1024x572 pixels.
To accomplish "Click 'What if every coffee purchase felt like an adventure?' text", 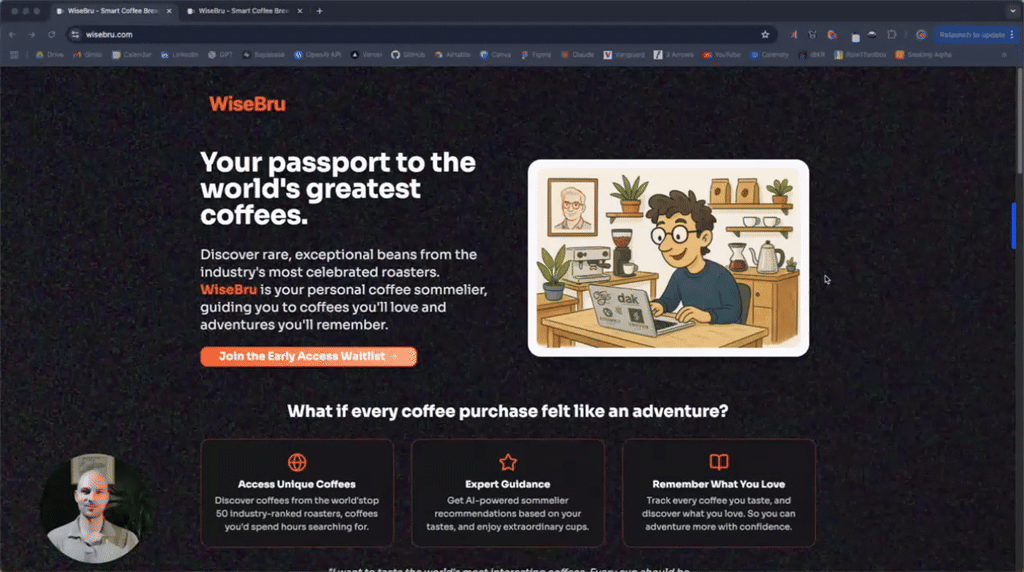I will [x=507, y=411].
